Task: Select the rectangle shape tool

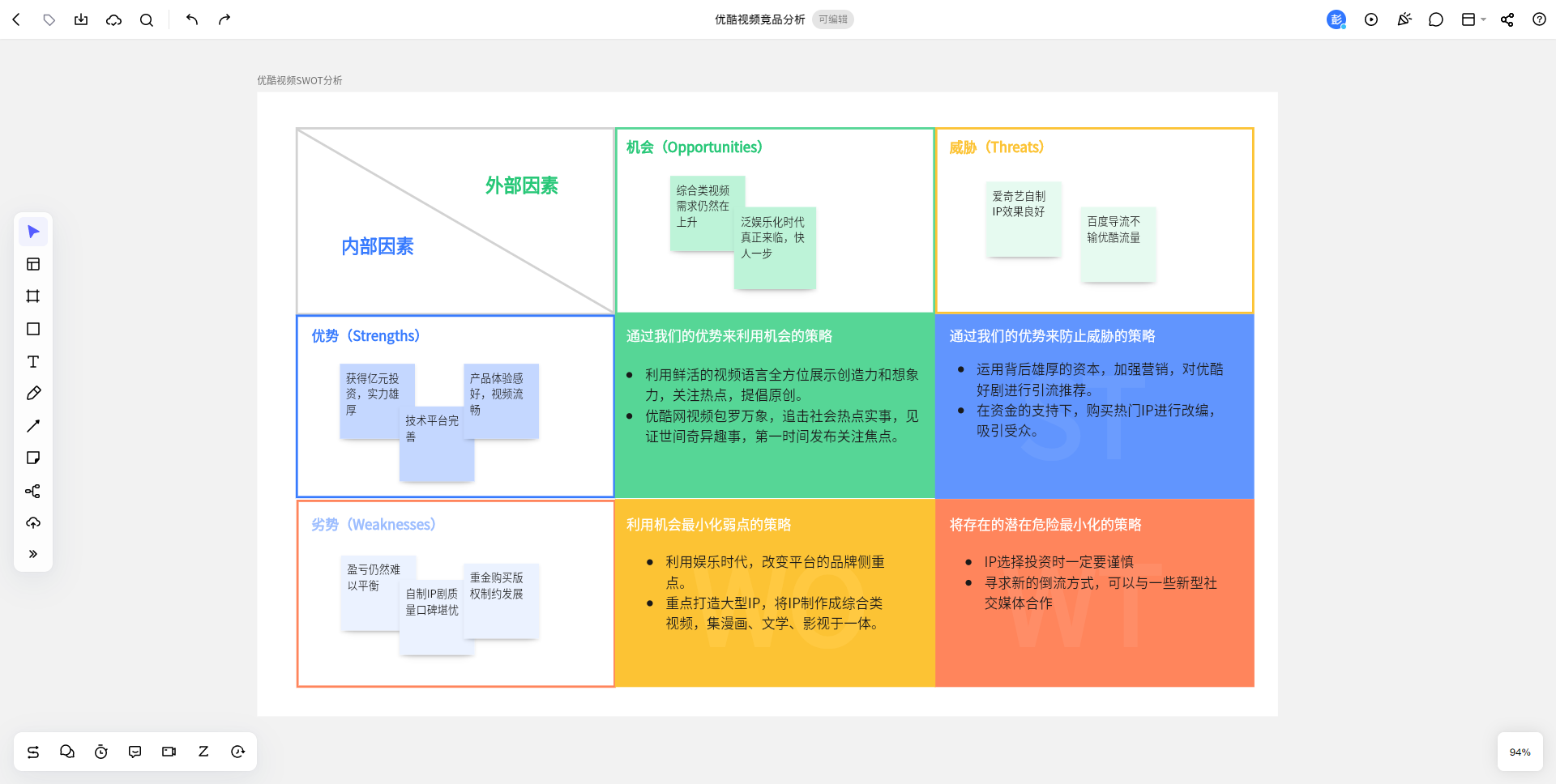Action: (33, 329)
